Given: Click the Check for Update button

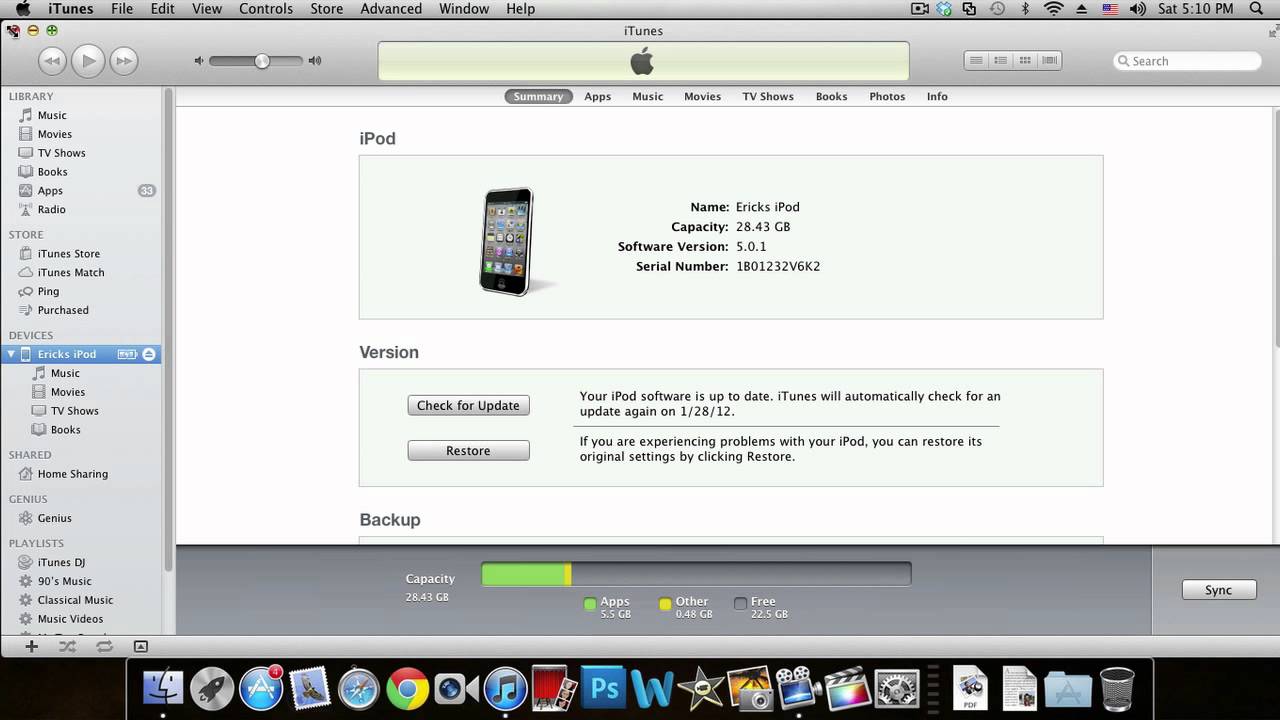Looking at the screenshot, I should [468, 405].
